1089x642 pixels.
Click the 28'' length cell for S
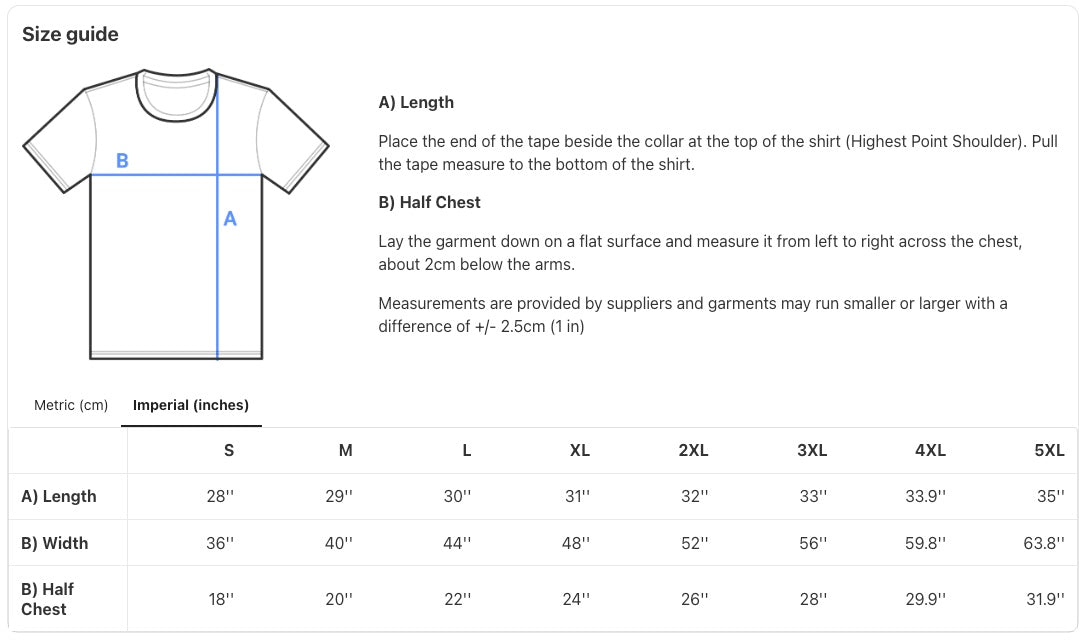[220, 496]
